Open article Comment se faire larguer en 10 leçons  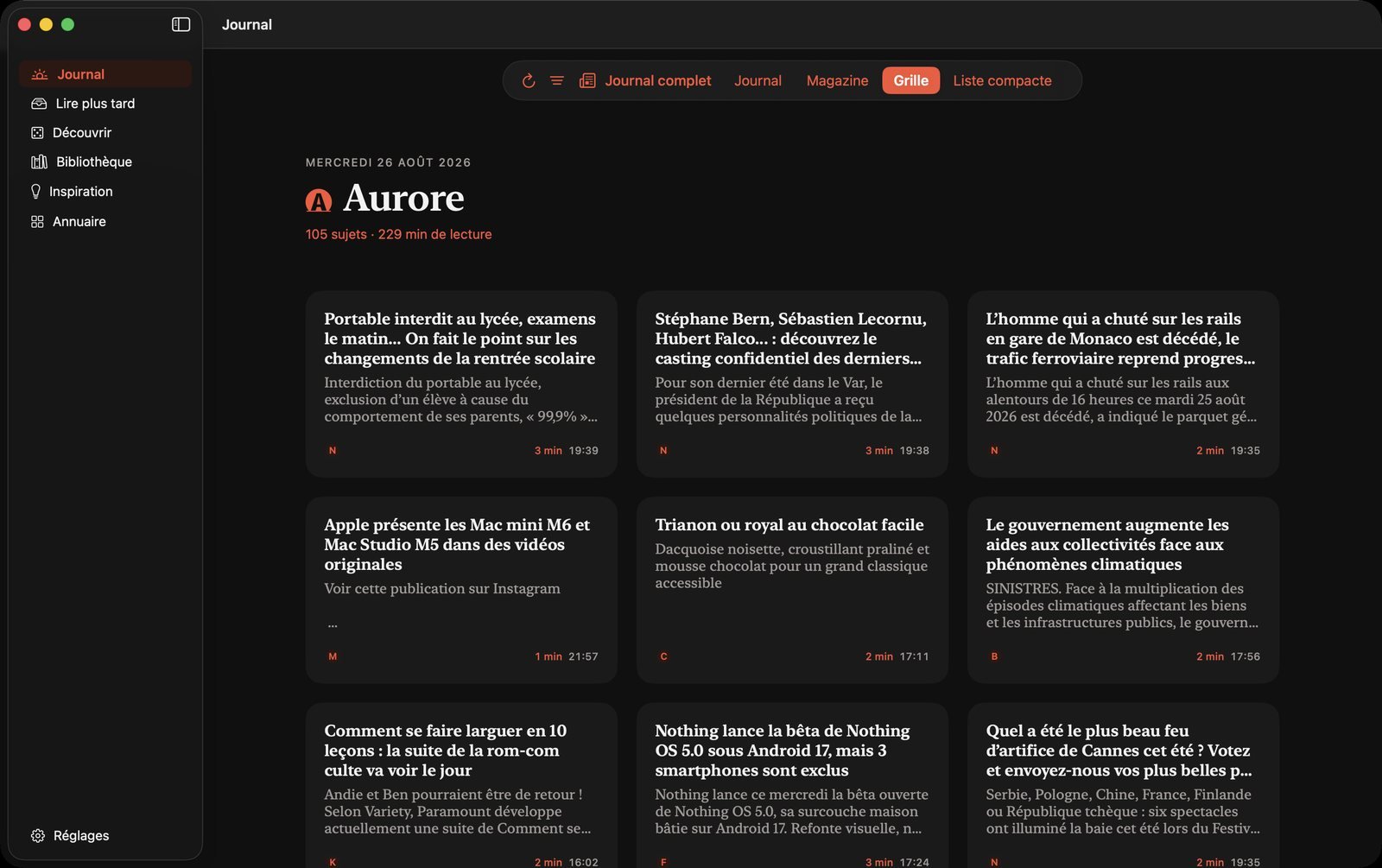pos(461,786)
